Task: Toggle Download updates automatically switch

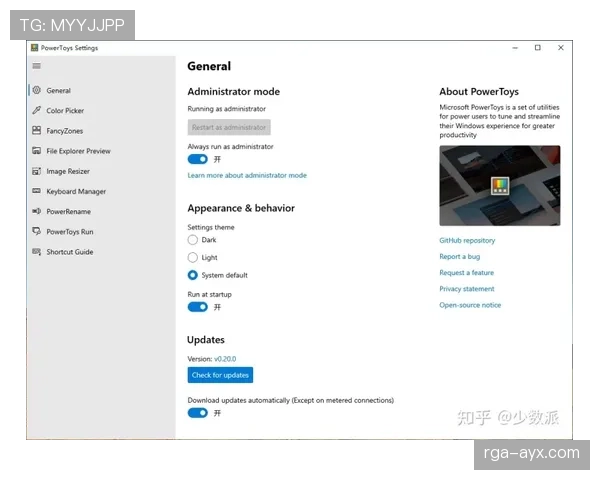Action: click(198, 413)
